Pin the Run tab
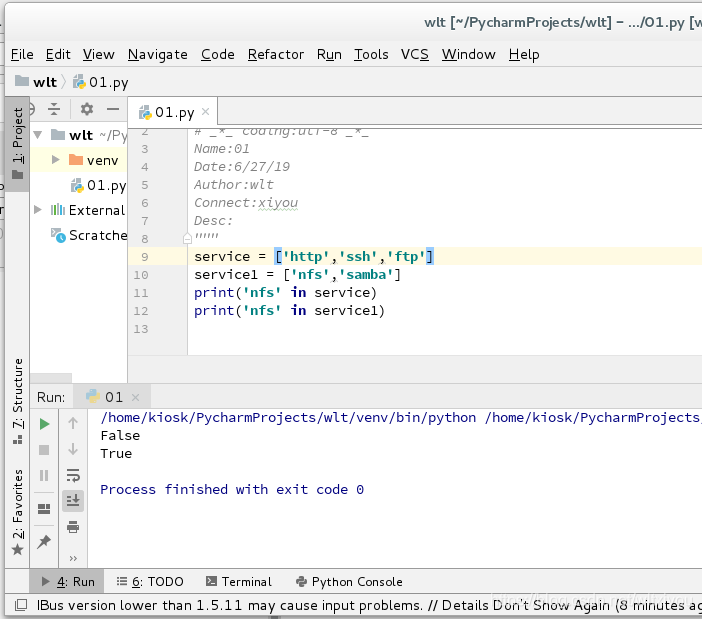This screenshot has width=702, height=619. pyautogui.click(x=44, y=542)
